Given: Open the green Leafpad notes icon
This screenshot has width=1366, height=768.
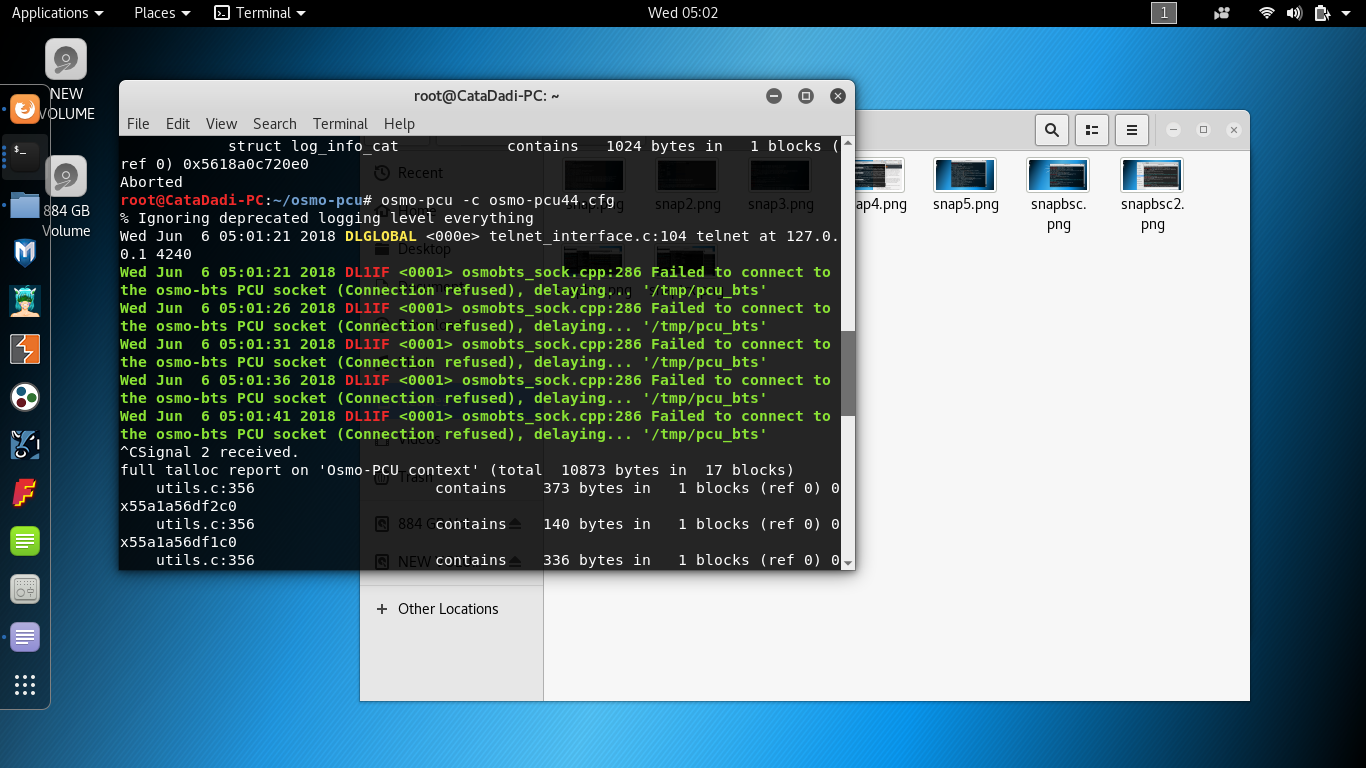Looking at the screenshot, I should [x=25, y=541].
